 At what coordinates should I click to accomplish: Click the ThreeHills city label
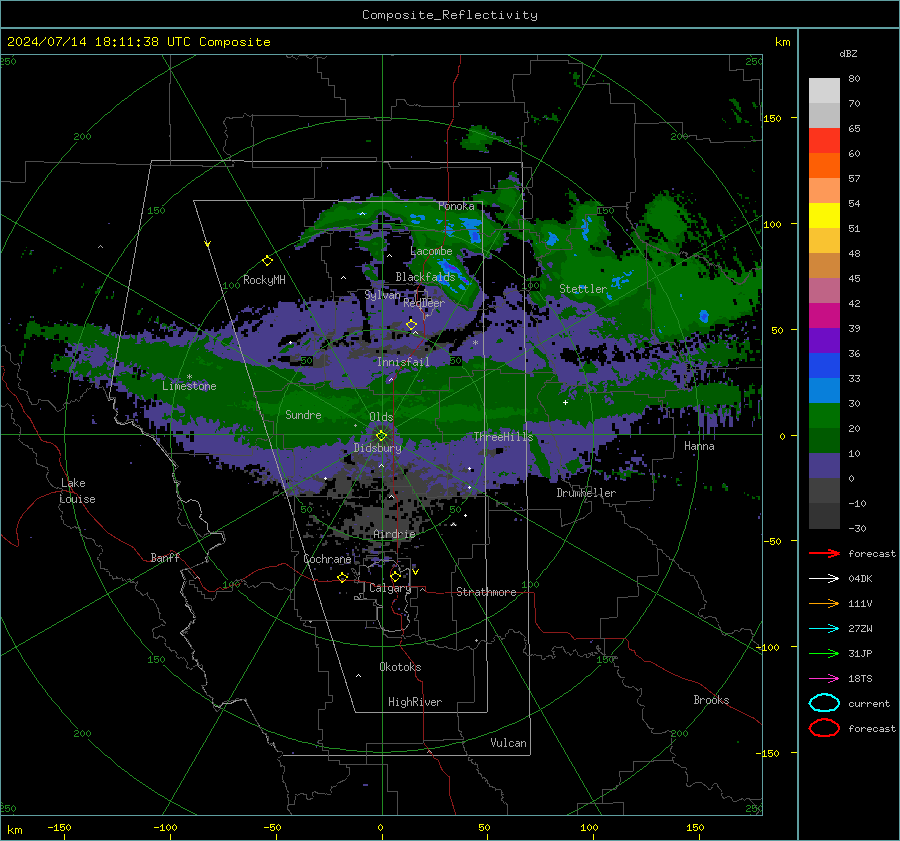pyautogui.click(x=503, y=437)
